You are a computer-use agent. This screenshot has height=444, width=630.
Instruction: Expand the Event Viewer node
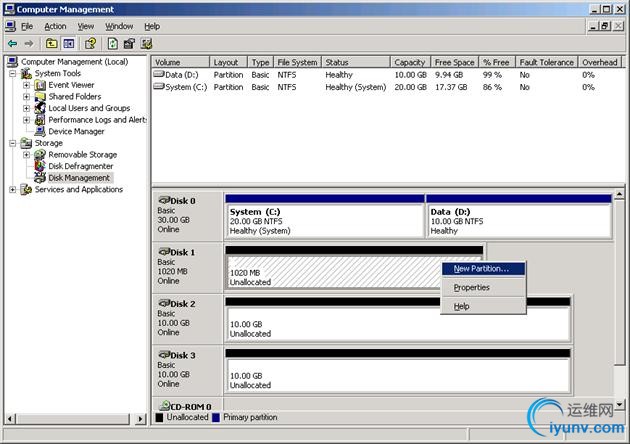coord(27,85)
